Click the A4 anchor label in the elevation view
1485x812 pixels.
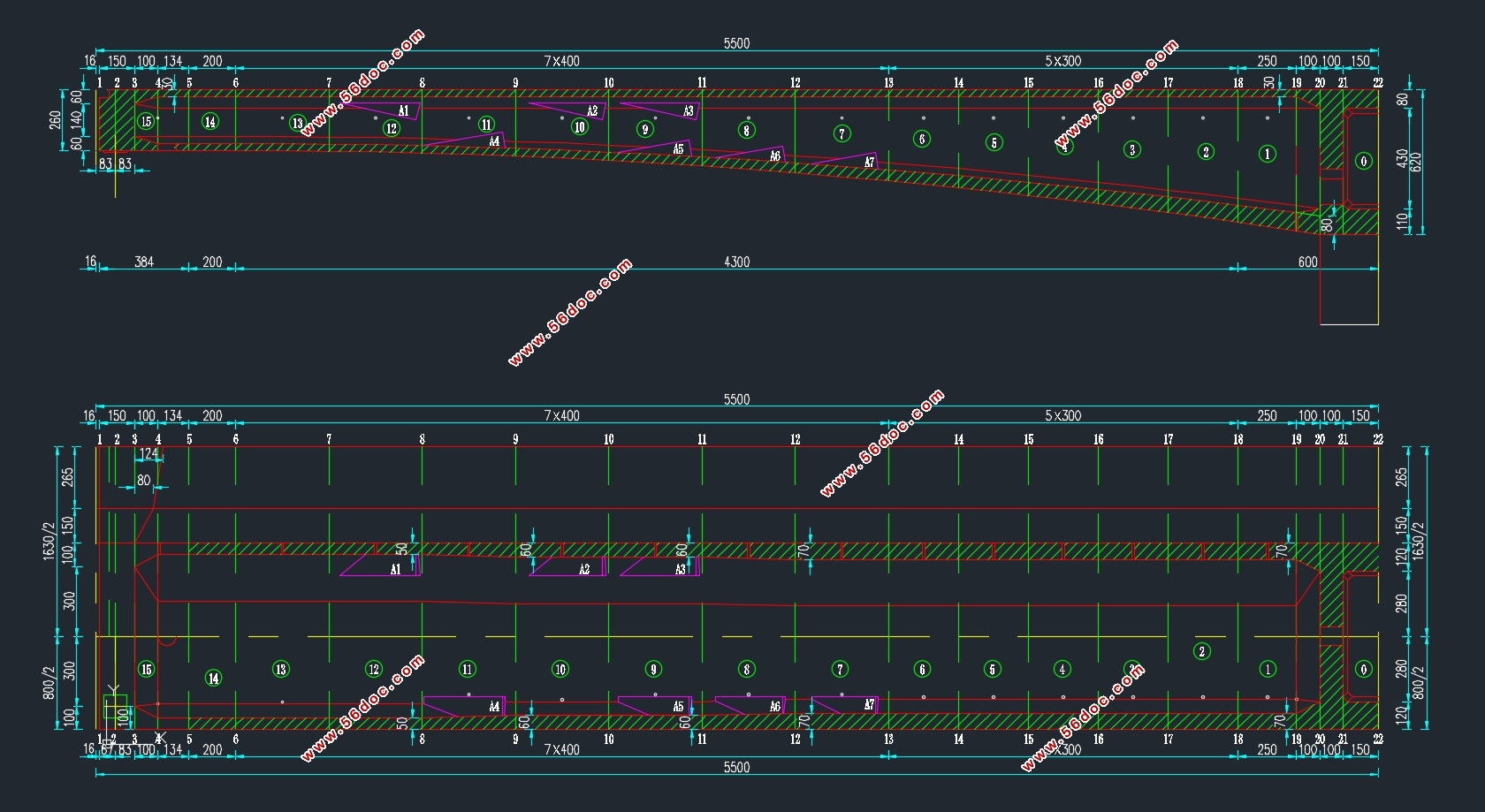click(494, 141)
